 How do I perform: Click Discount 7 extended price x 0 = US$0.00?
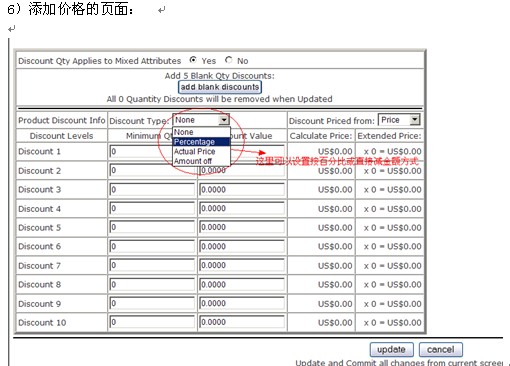pos(393,266)
